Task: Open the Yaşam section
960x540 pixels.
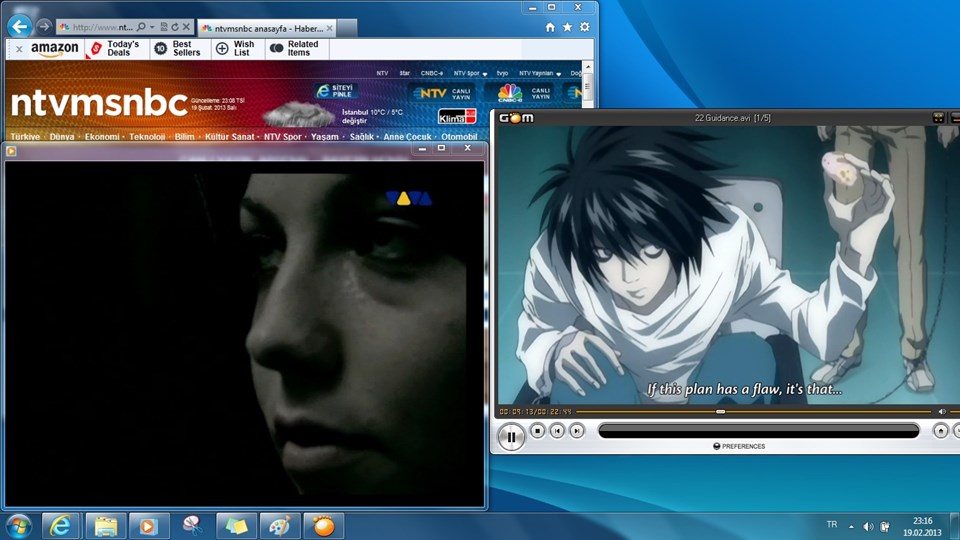Action: [x=324, y=137]
